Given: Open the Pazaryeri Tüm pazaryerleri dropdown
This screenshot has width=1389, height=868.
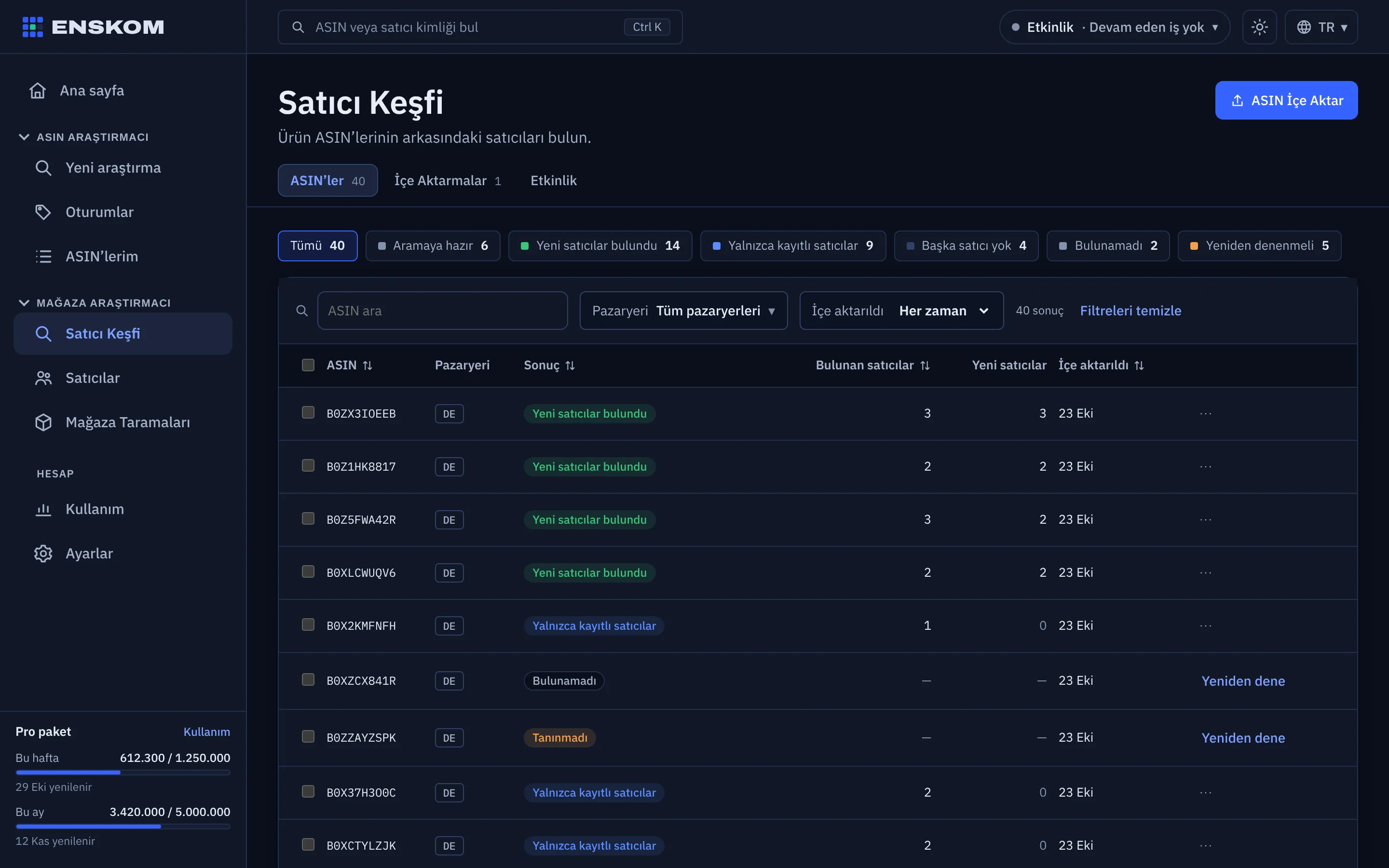Looking at the screenshot, I should click(683, 311).
